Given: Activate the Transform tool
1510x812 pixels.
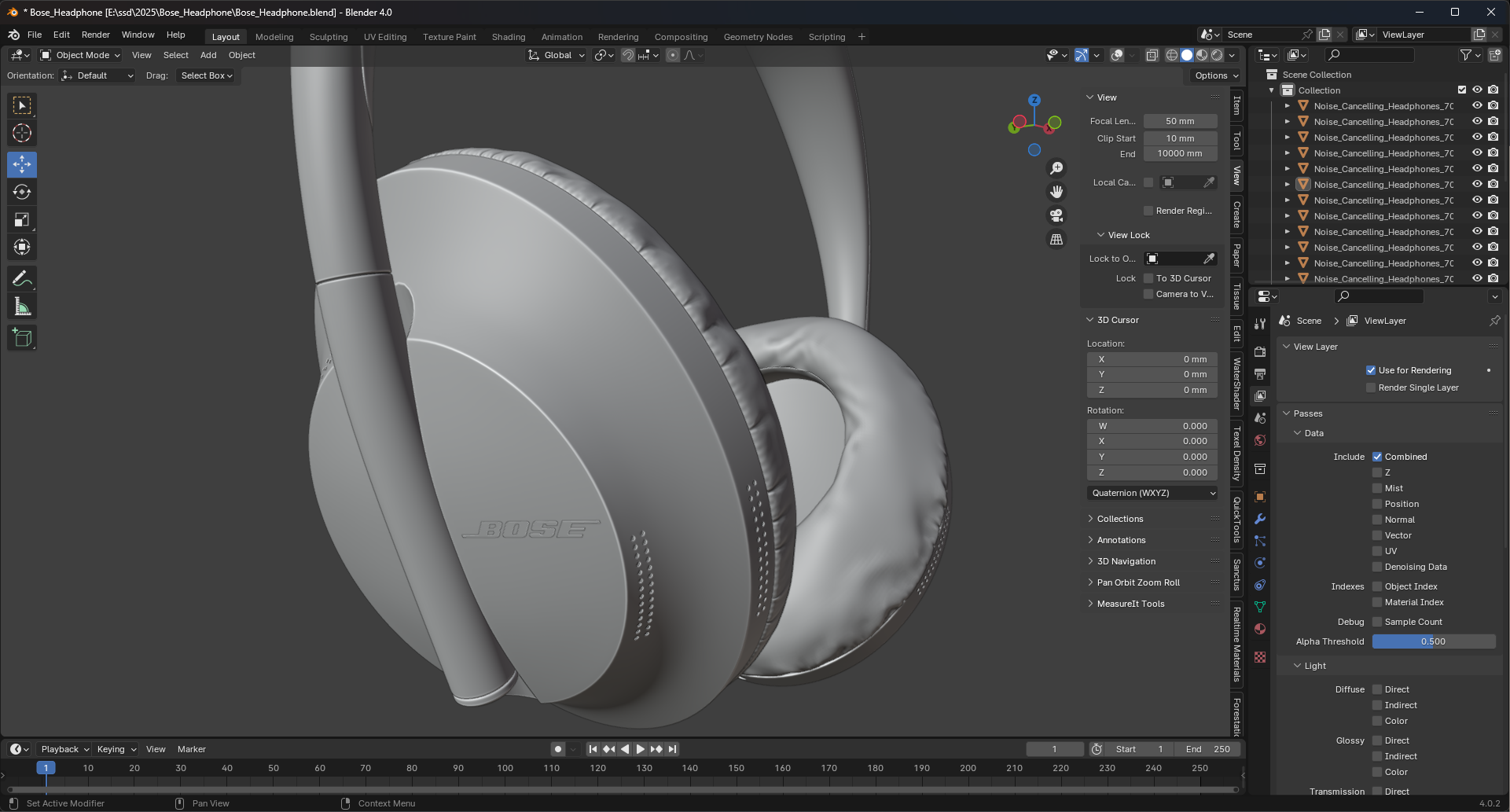Looking at the screenshot, I should [22, 247].
